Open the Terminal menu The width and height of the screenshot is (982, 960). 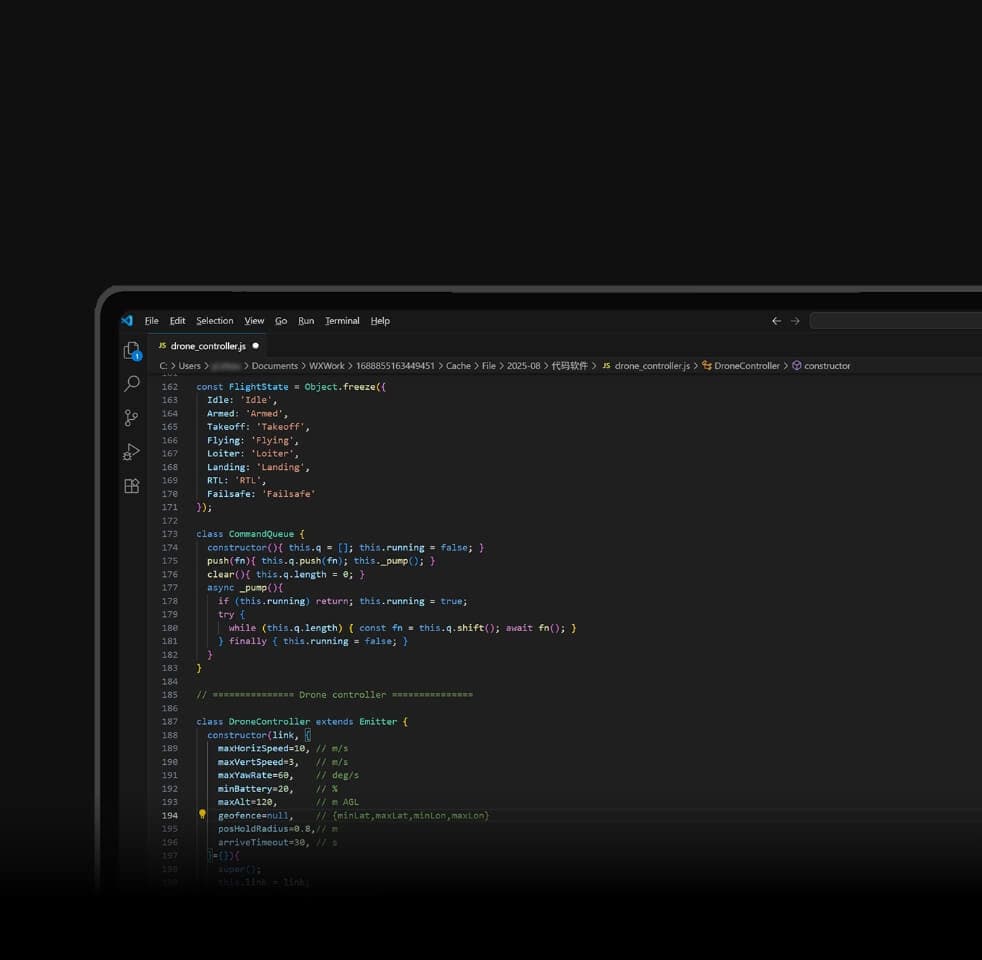[x=343, y=321]
